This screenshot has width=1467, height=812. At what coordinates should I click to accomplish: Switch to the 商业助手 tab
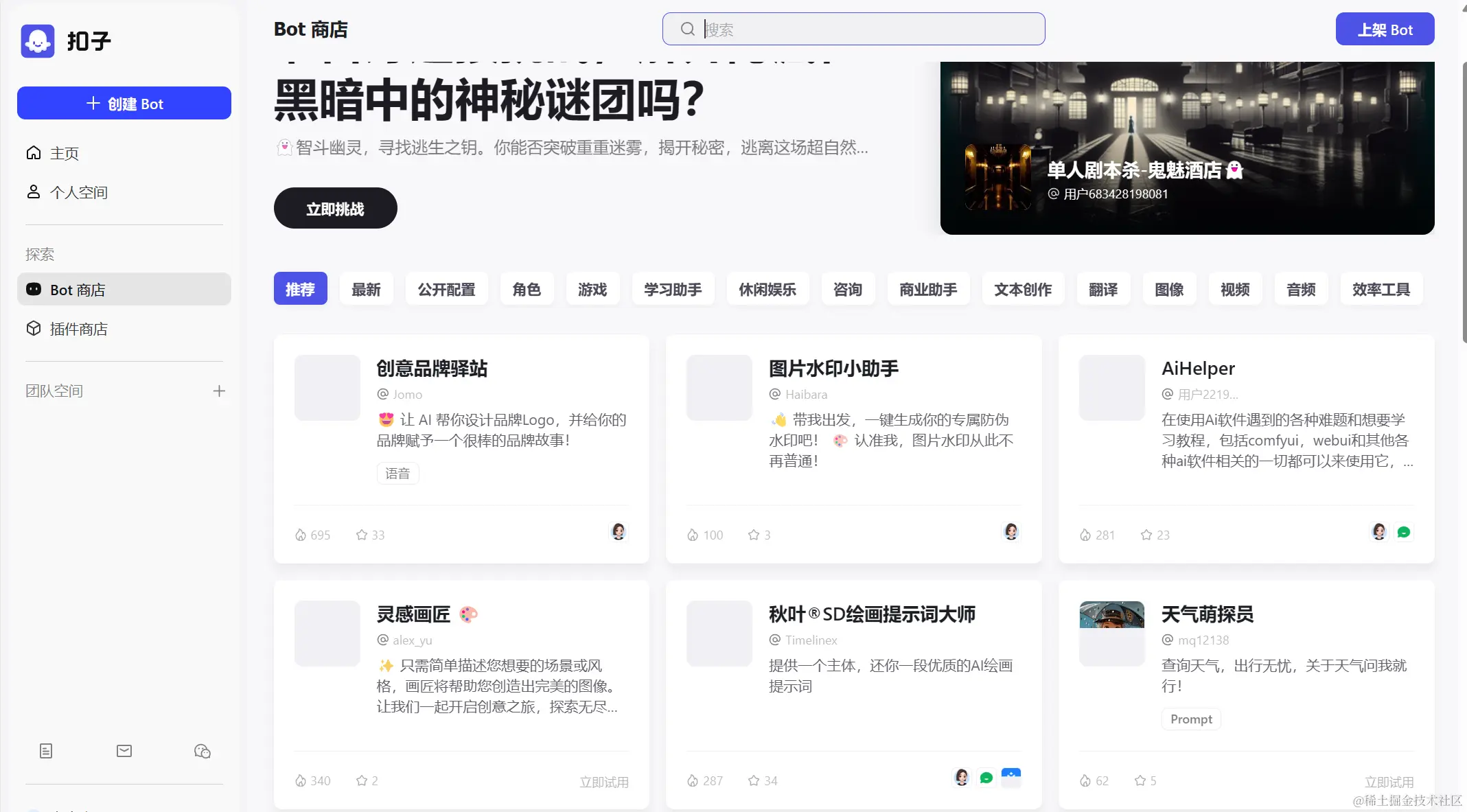pyautogui.click(x=928, y=289)
